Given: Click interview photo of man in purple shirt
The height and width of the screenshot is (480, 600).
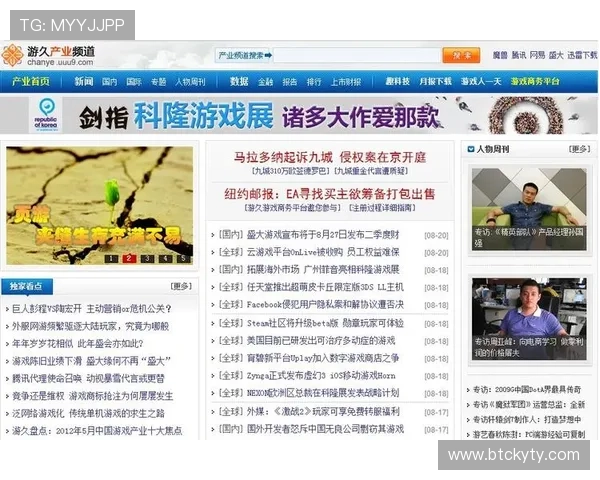Looking at the screenshot, I should tap(529, 319).
